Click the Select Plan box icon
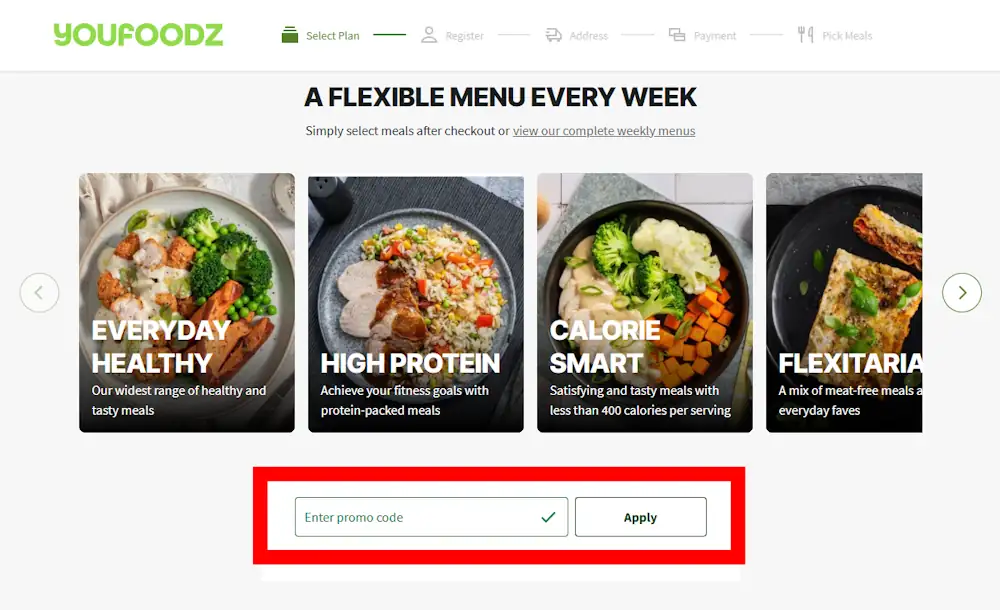 pyautogui.click(x=290, y=34)
